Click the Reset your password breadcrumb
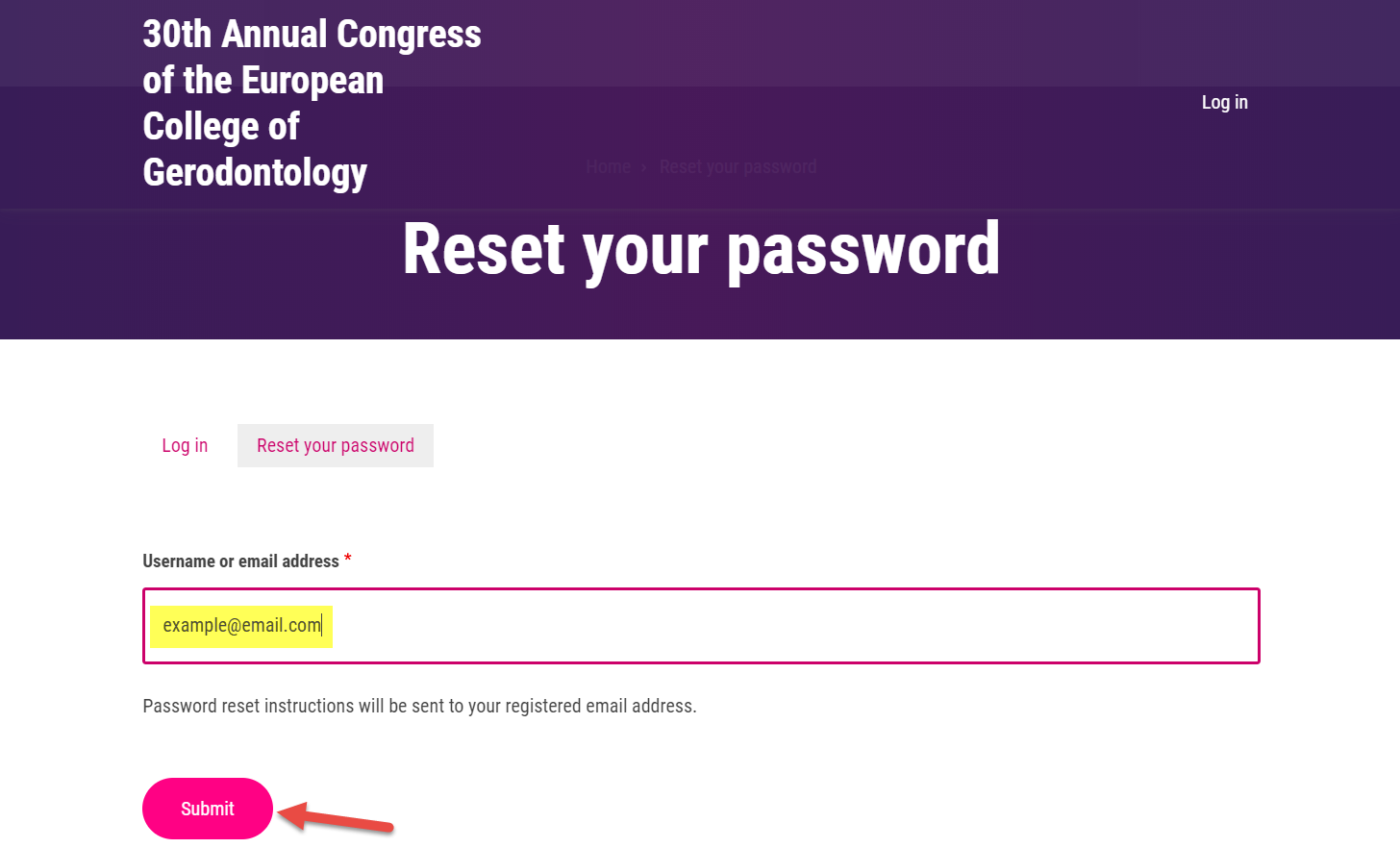This screenshot has height=848, width=1400. pos(737,167)
